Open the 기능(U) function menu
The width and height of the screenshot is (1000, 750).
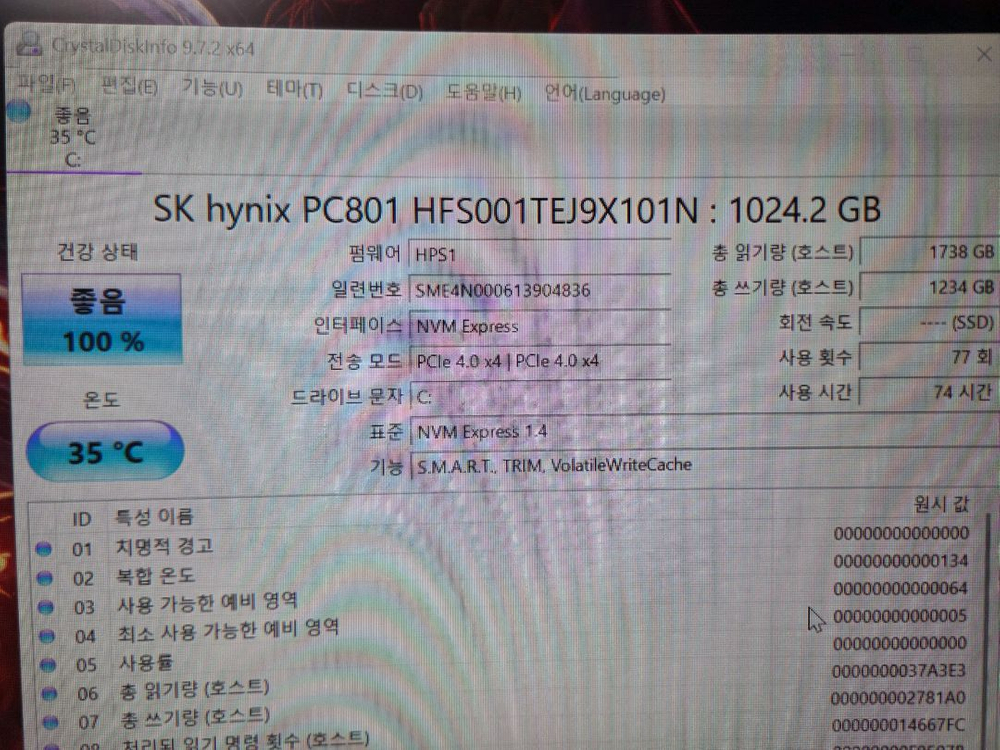209,88
